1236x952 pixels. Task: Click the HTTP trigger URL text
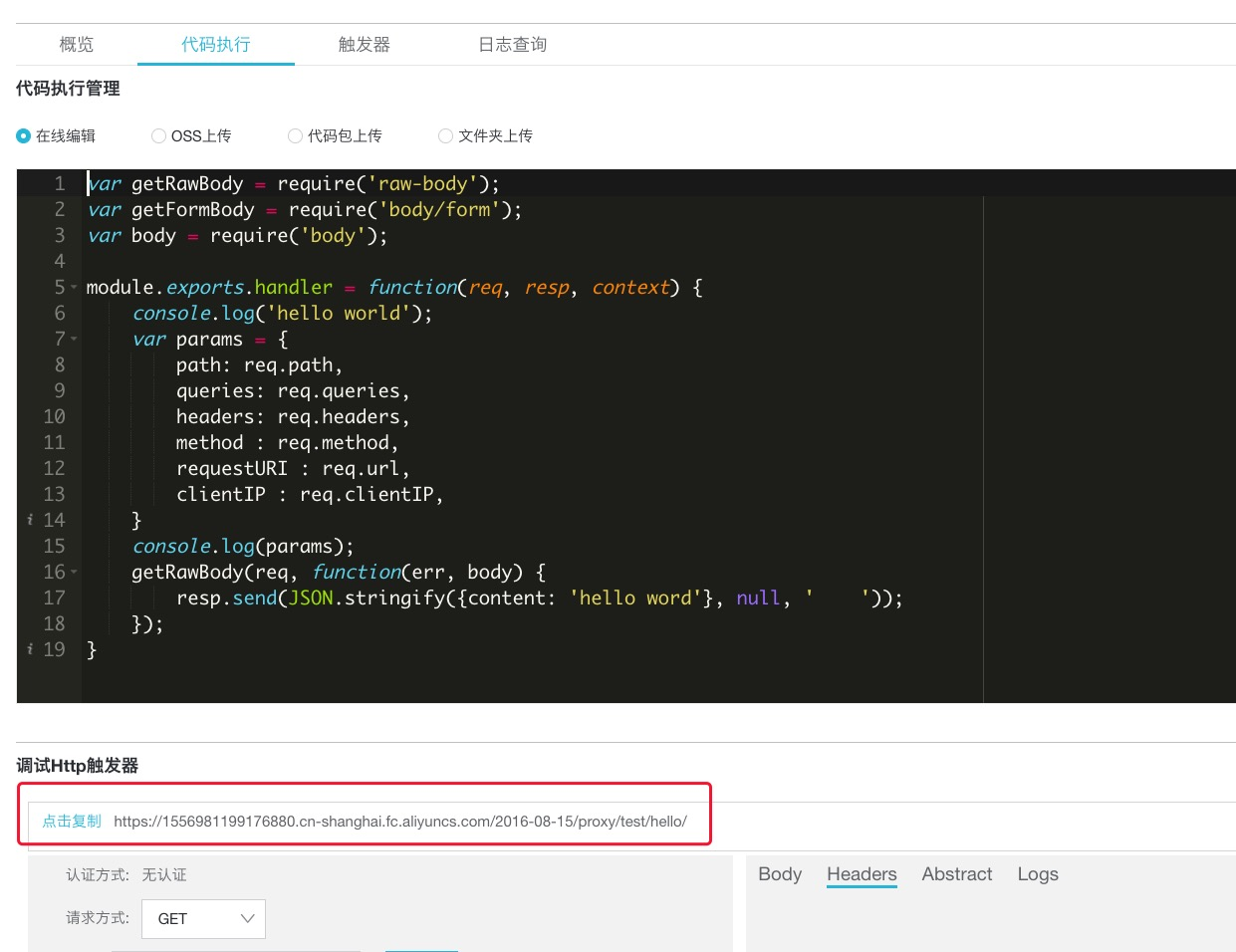point(400,822)
